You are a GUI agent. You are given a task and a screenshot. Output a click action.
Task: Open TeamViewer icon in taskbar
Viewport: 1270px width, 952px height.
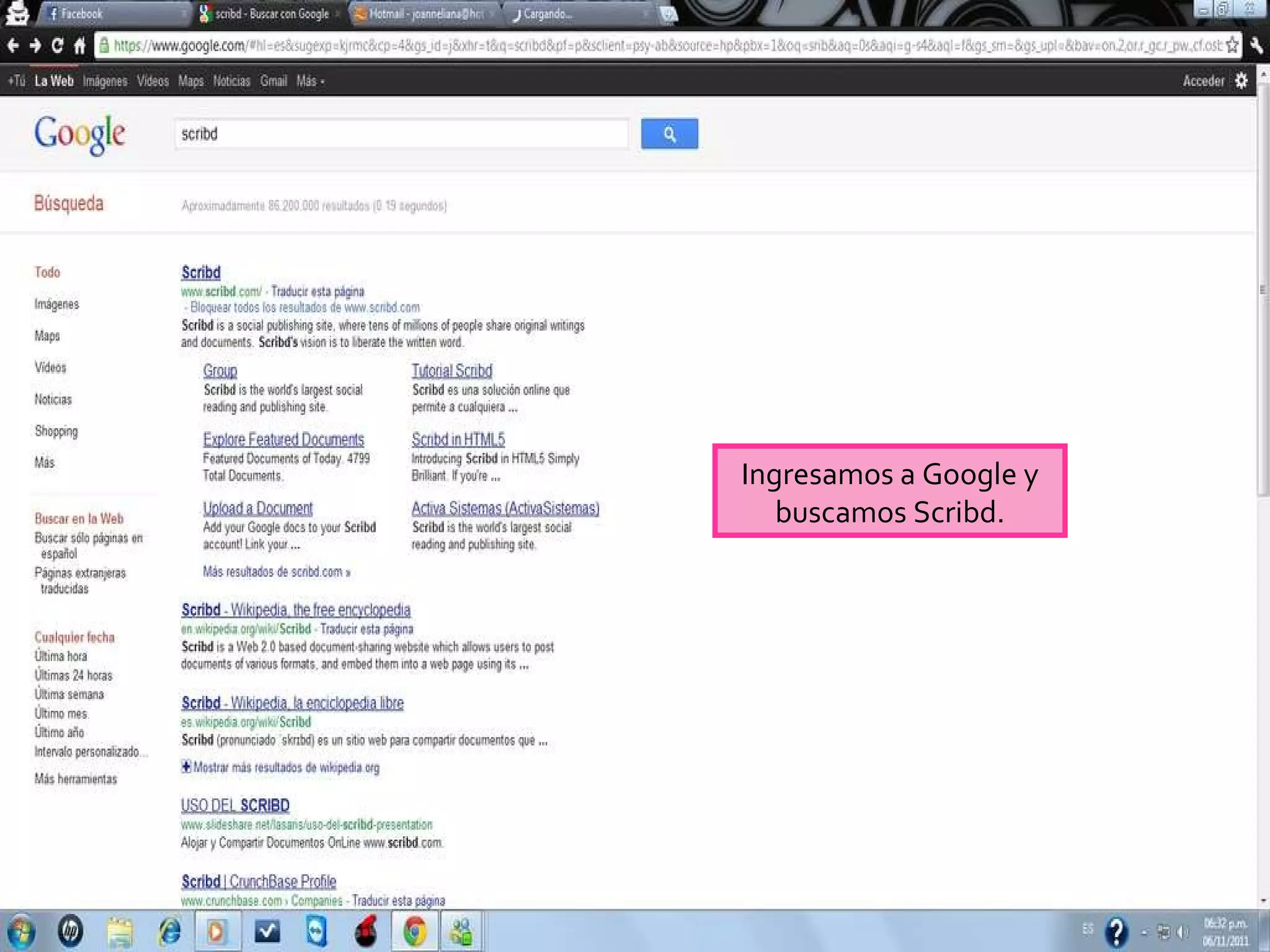316,932
